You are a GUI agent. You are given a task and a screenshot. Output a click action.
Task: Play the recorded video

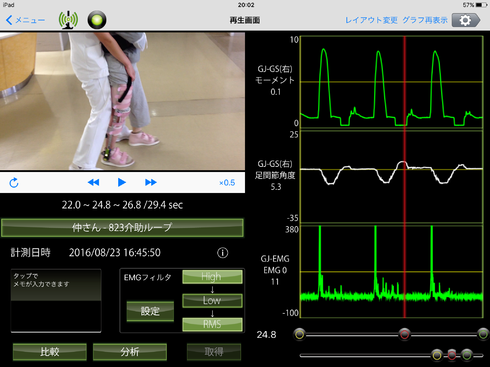tap(122, 182)
